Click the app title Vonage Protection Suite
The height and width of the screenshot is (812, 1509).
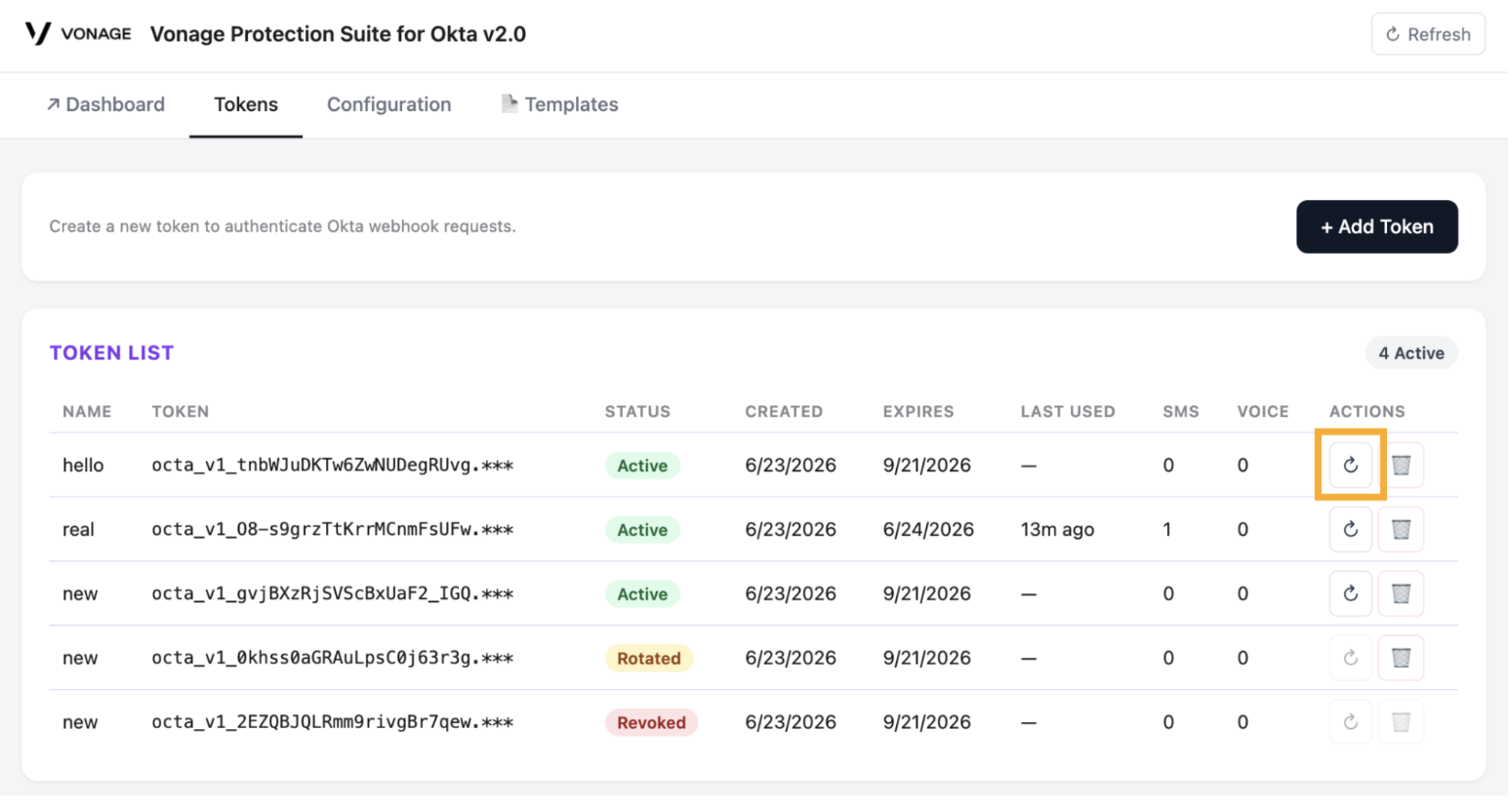coord(338,34)
